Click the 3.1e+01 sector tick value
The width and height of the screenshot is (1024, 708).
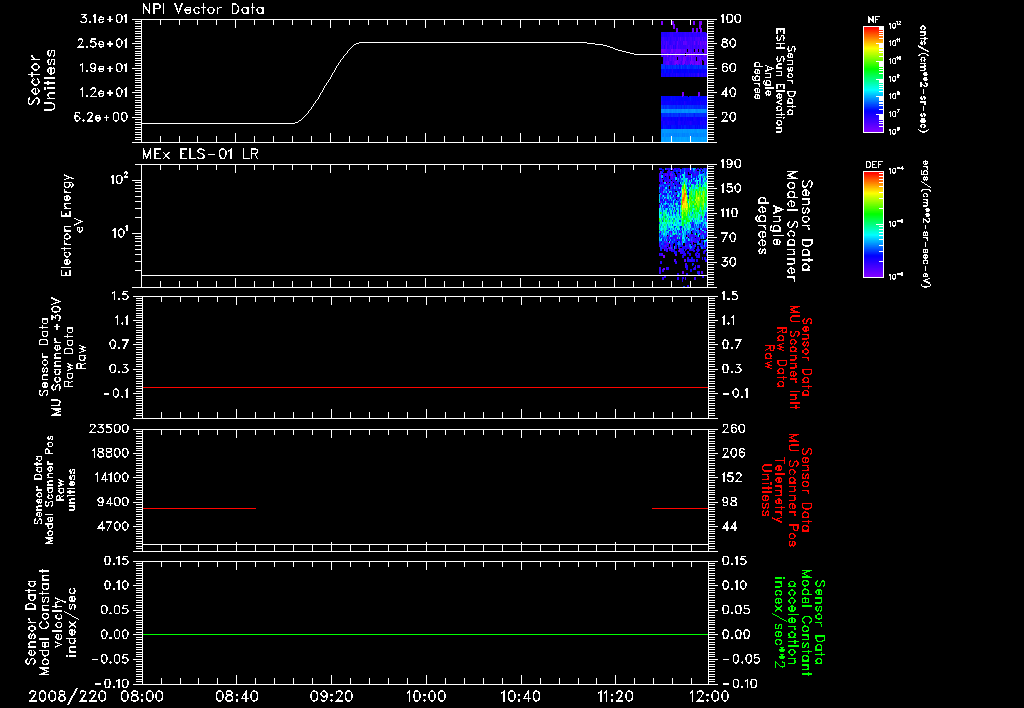coord(104,18)
